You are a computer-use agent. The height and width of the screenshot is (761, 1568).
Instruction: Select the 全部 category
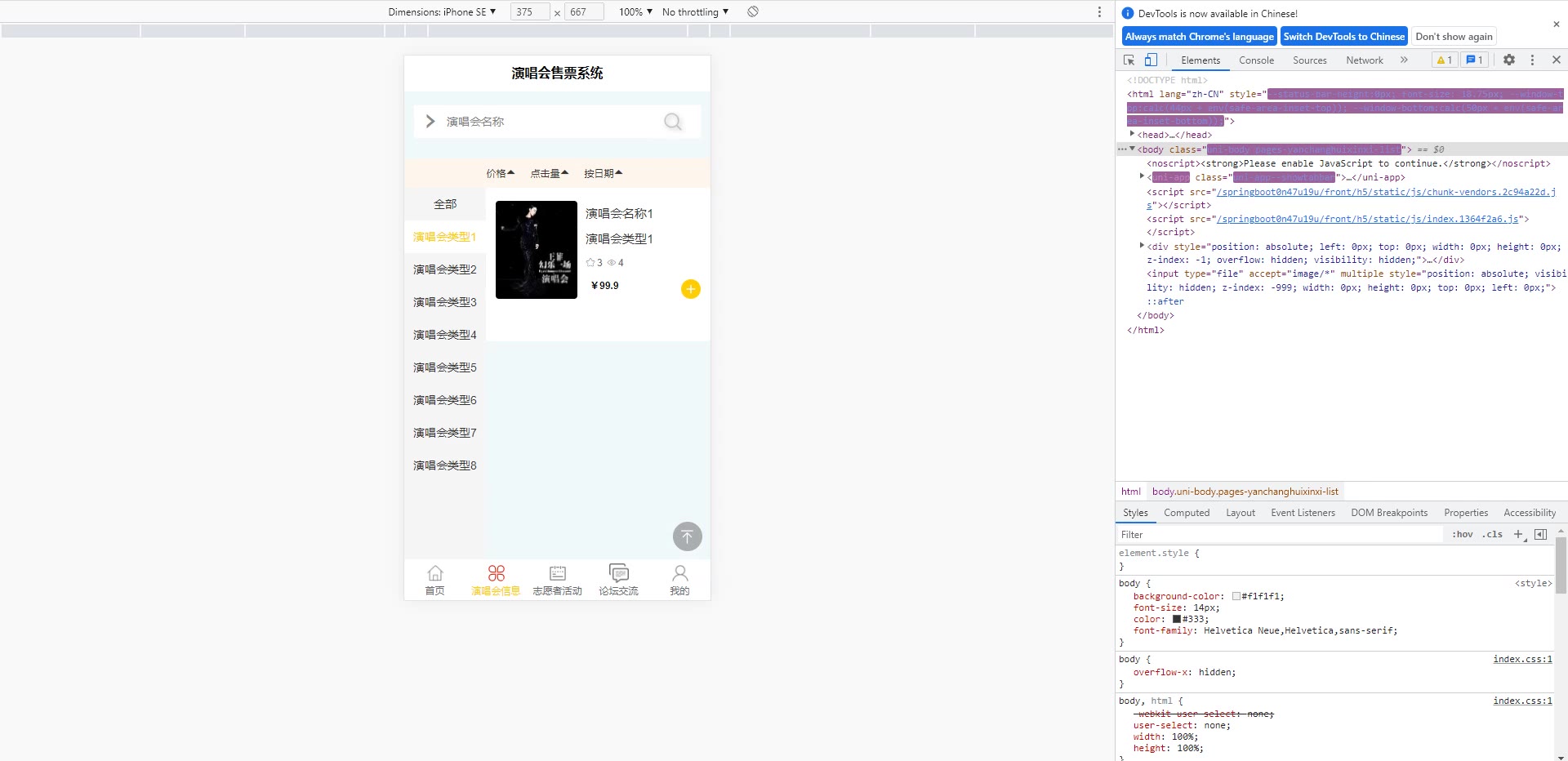coord(445,204)
